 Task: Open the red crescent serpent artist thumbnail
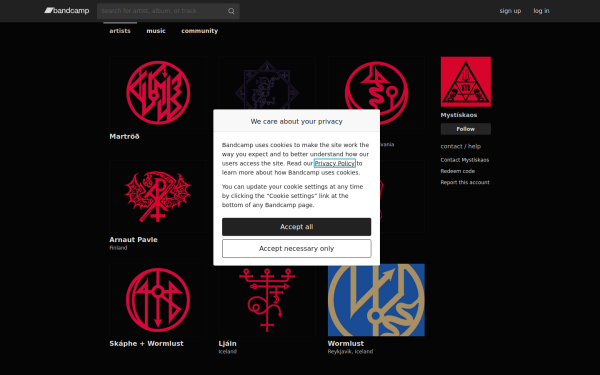pyautogui.click(x=376, y=83)
